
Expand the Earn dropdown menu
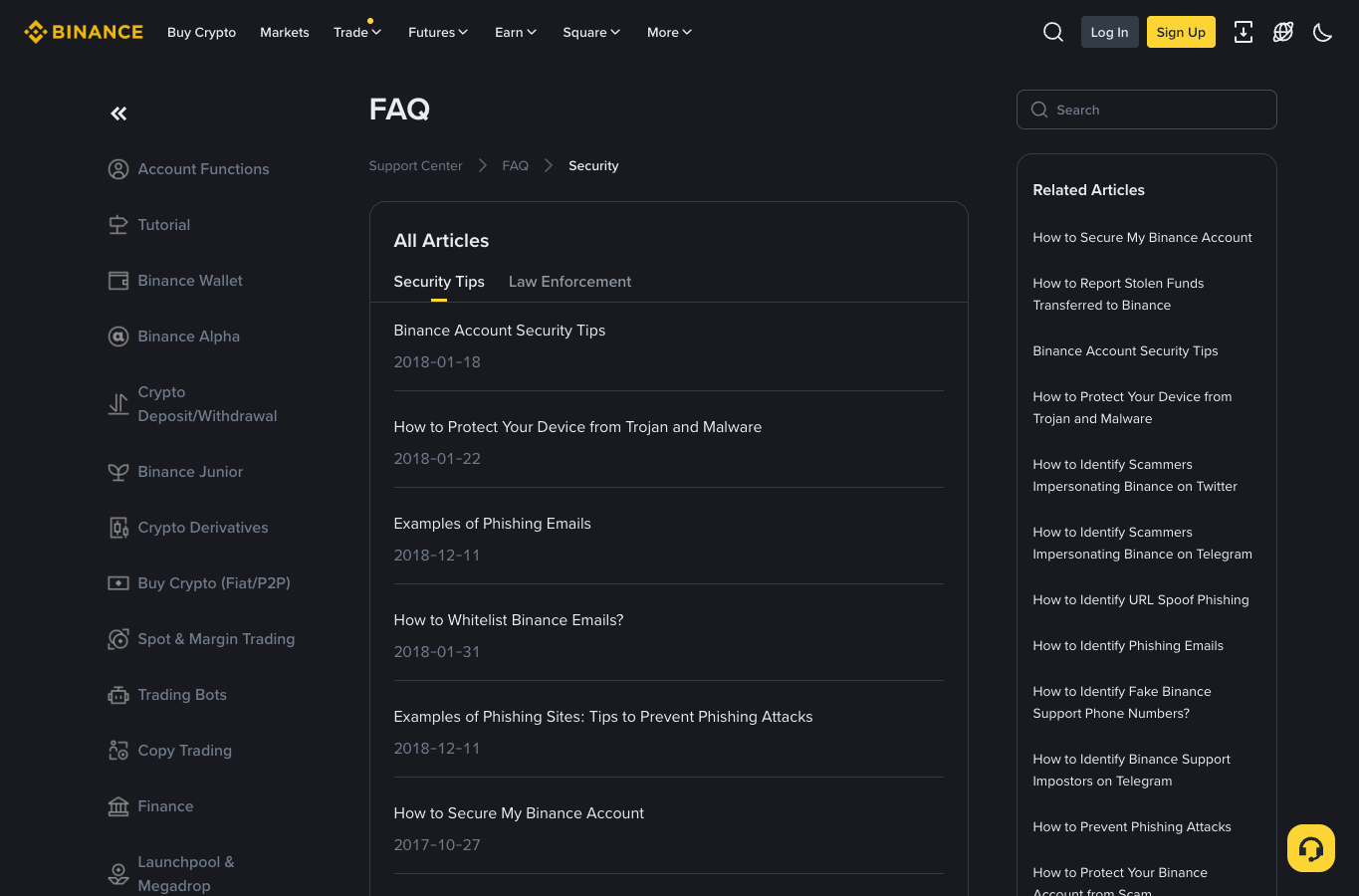[516, 32]
